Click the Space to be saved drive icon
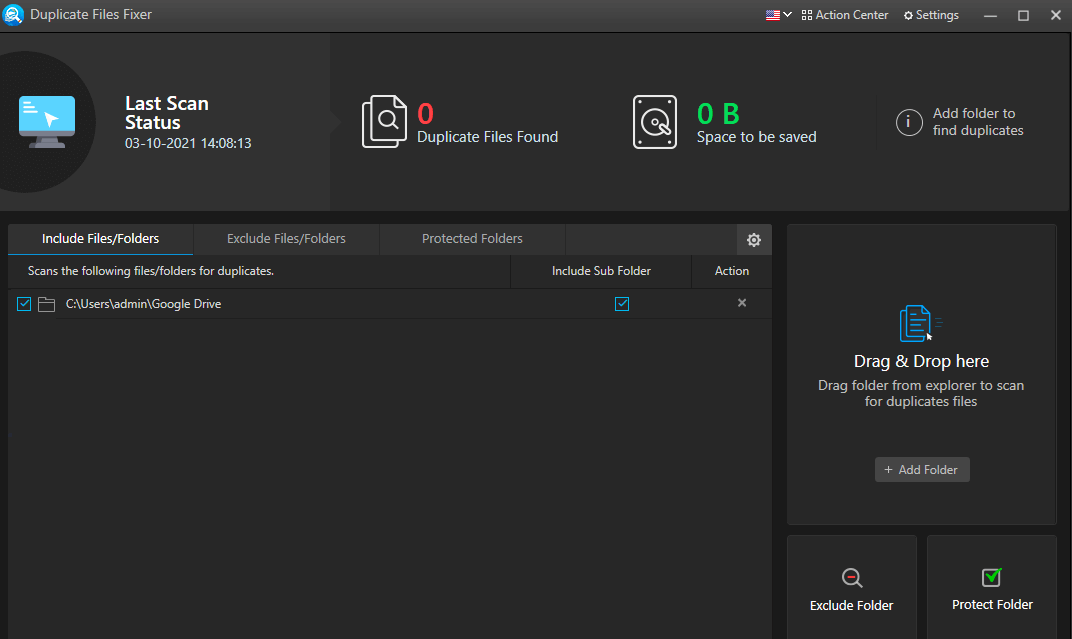Viewport: 1072px width, 639px height. (655, 121)
